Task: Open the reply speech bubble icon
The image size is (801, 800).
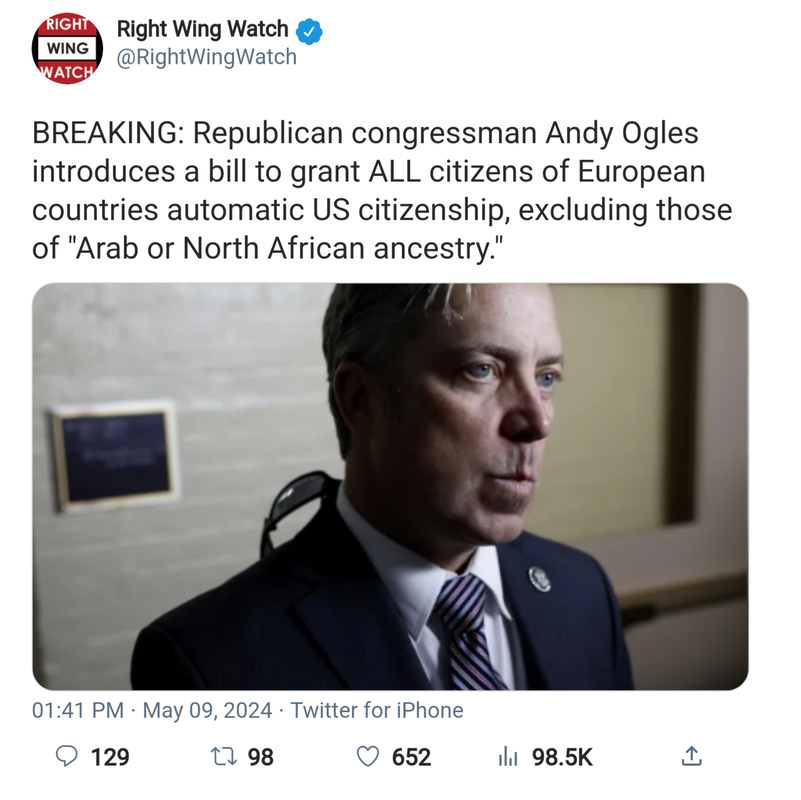Action: point(66,757)
